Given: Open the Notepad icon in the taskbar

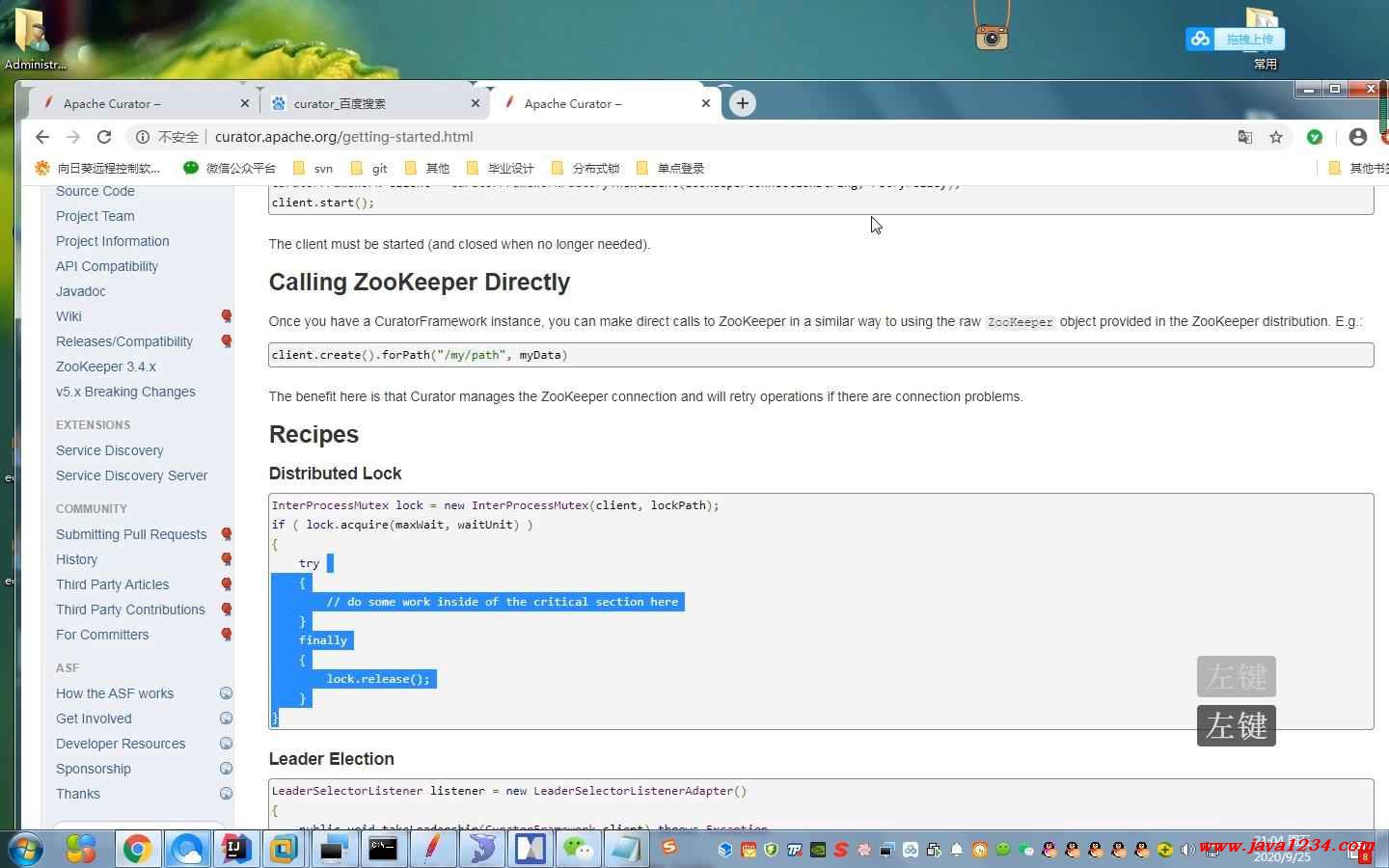Looking at the screenshot, I should pyautogui.click(x=628, y=849).
